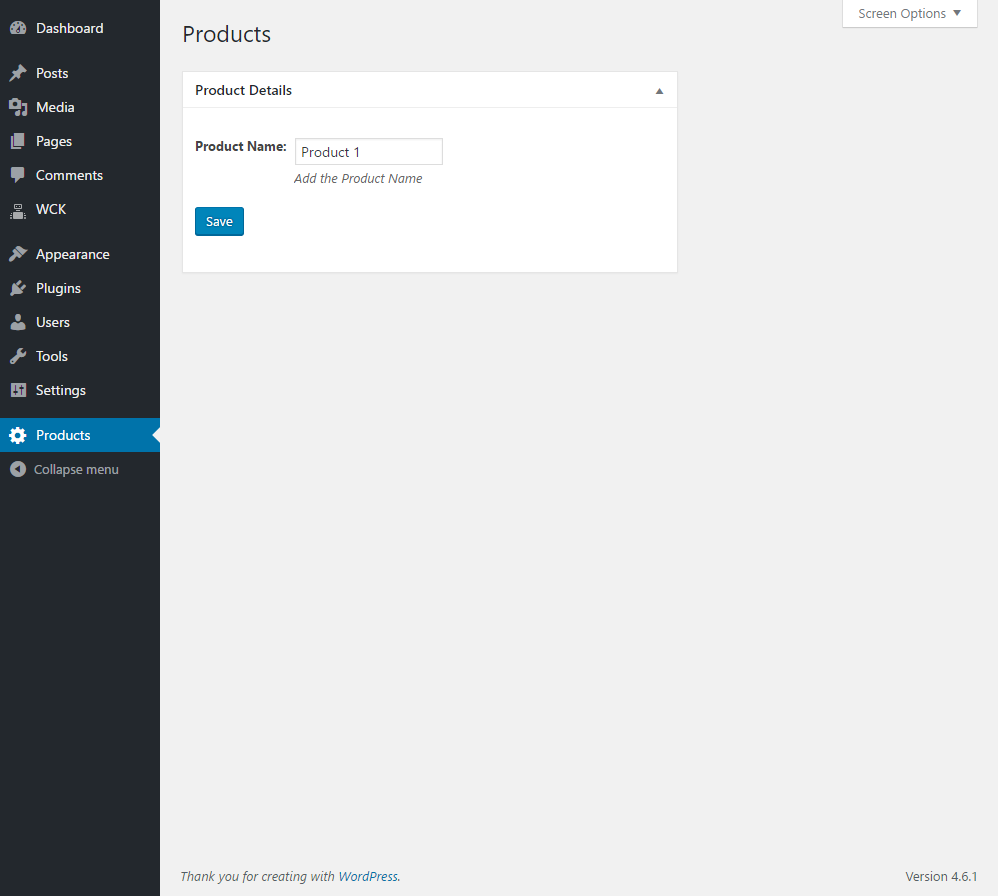998x896 pixels.
Task: Collapse menu using the arrow toggle
Action: pos(18,469)
